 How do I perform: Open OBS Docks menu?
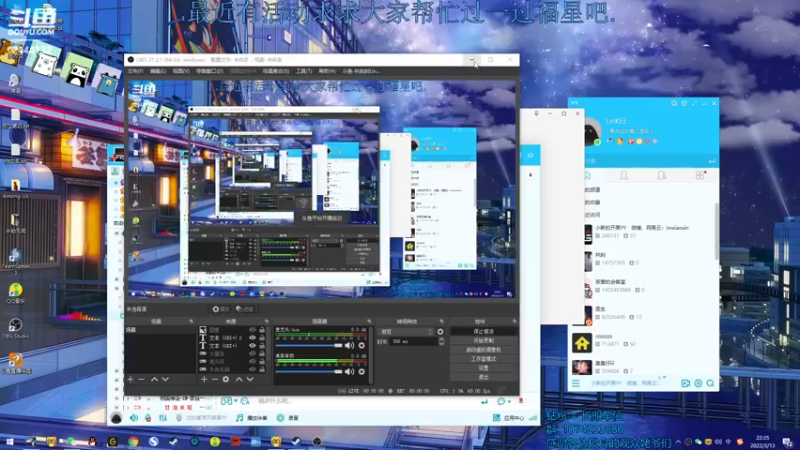209,71
